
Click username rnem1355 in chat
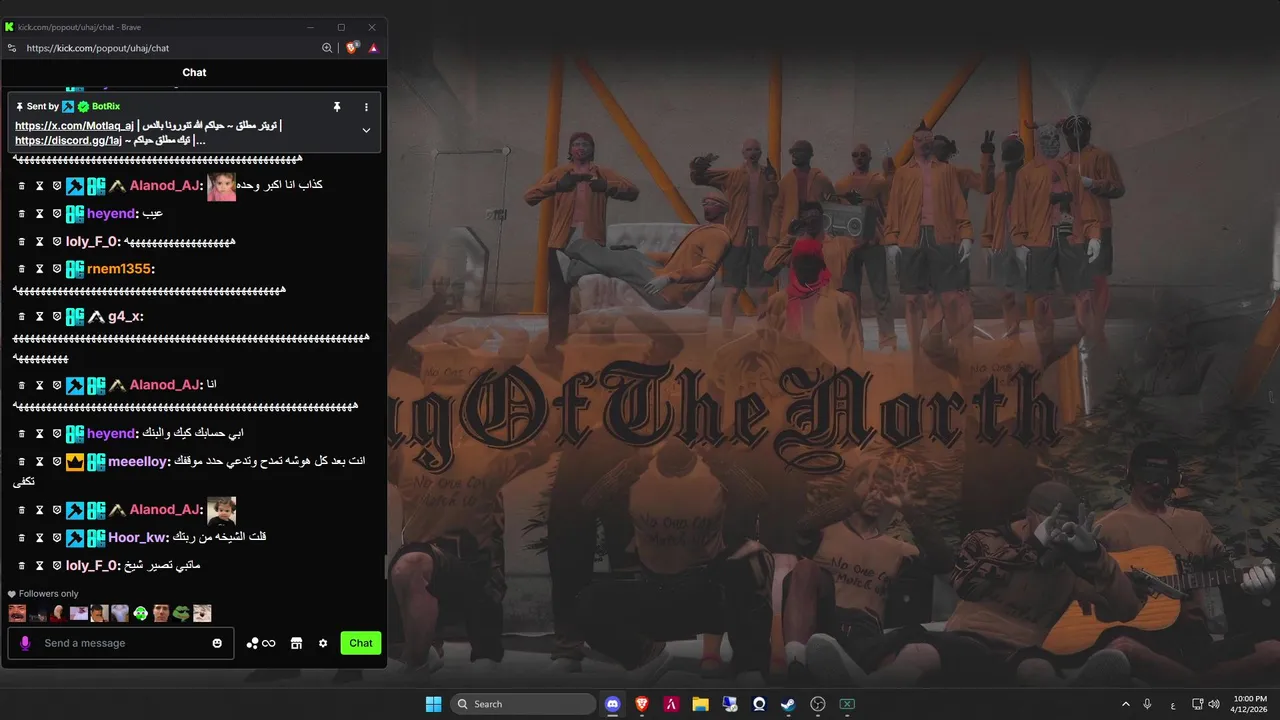click(x=118, y=269)
